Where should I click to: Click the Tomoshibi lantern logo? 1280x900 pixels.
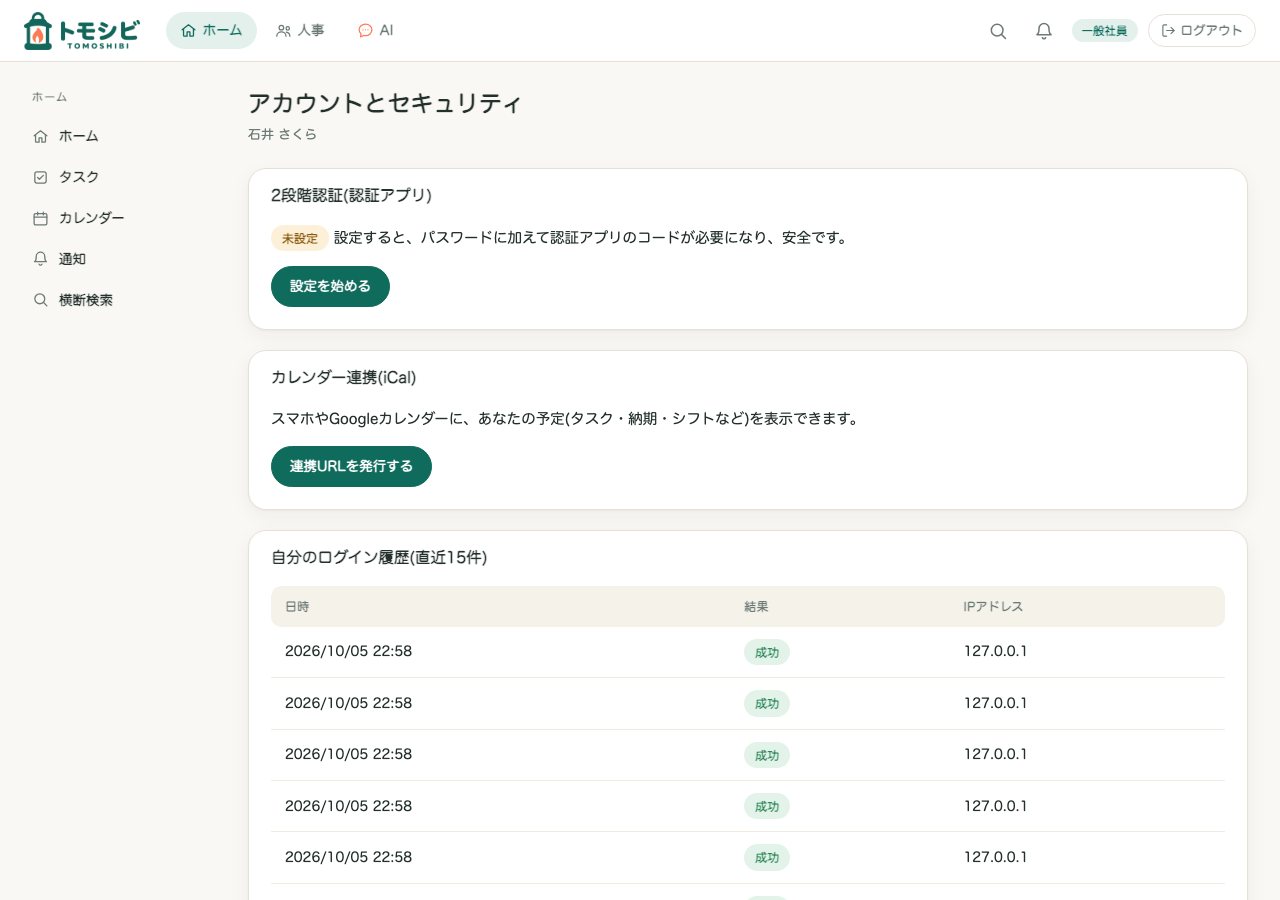(x=81, y=31)
